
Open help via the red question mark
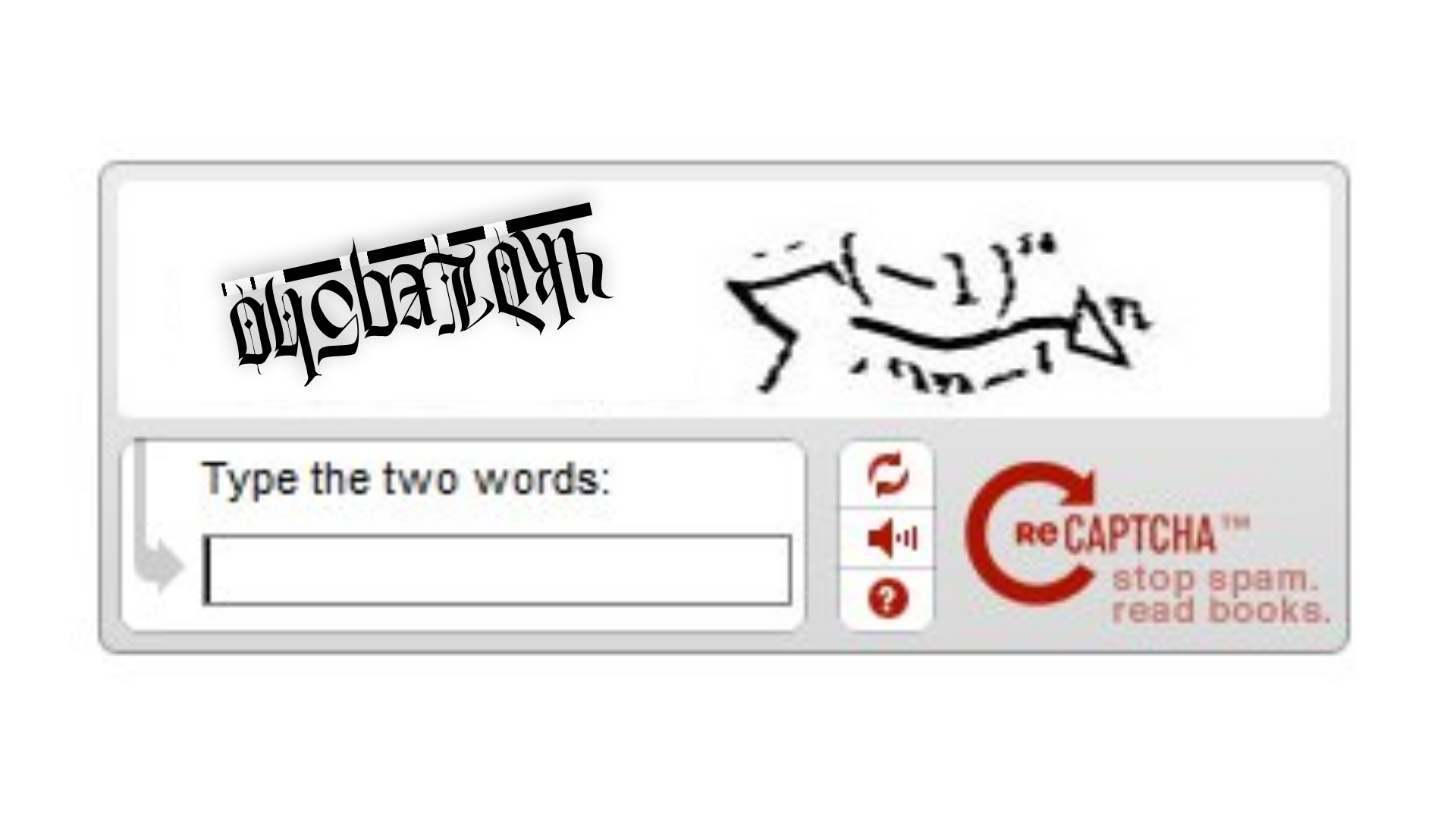pos(887,600)
